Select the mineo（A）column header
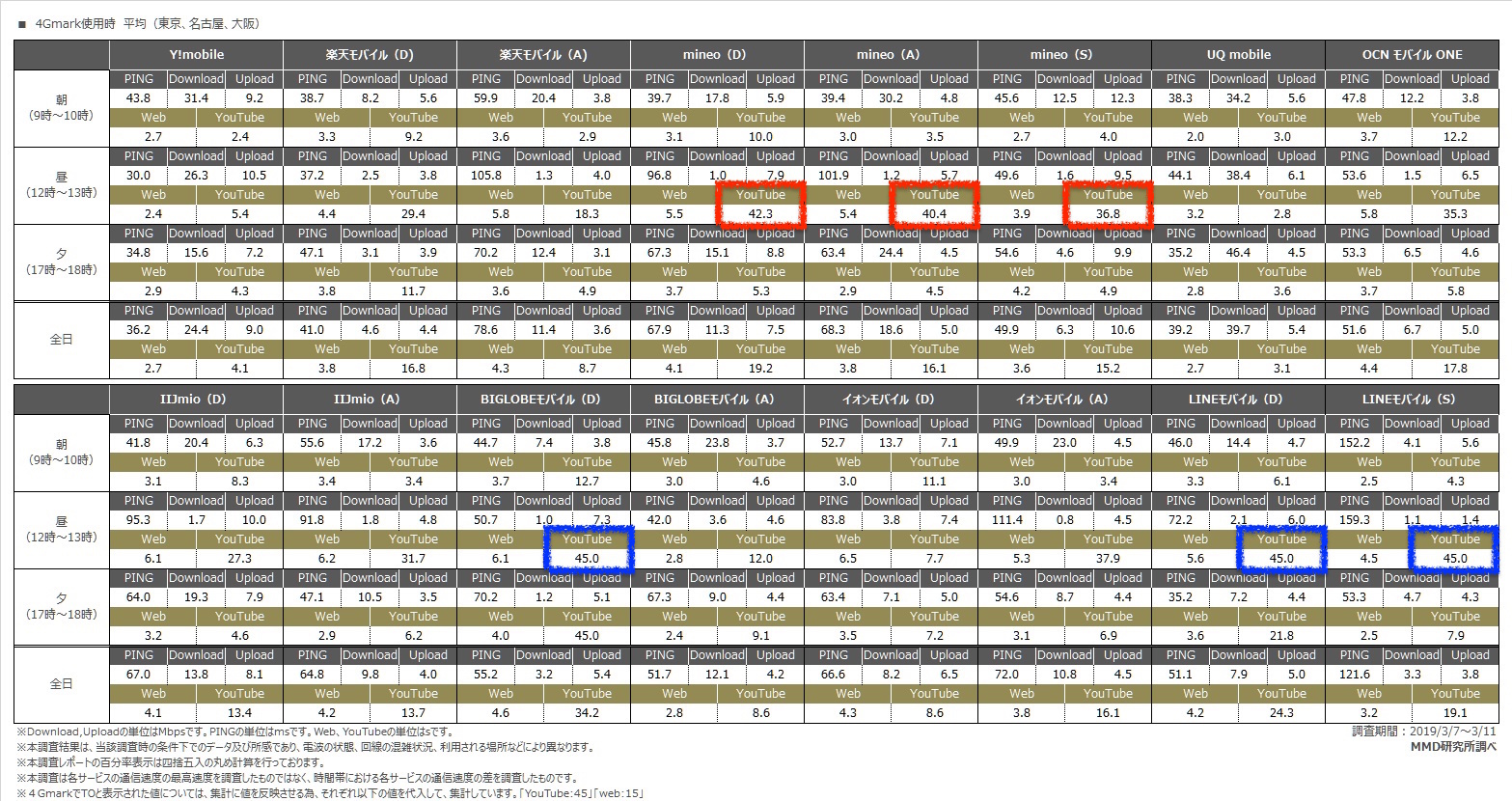This screenshot has width=1512, height=801. pyautogui.click(x=891, y=55)
